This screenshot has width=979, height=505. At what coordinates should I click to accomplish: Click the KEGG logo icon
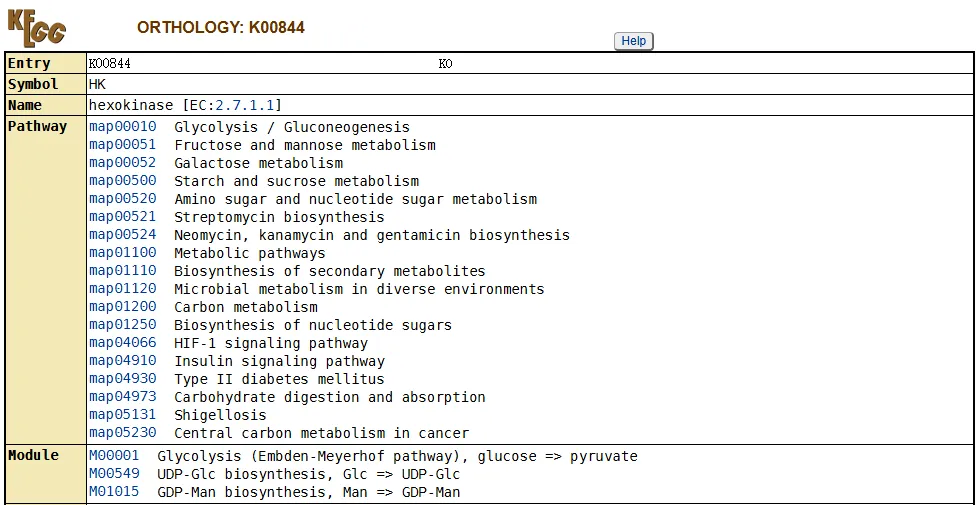(37, 27)
